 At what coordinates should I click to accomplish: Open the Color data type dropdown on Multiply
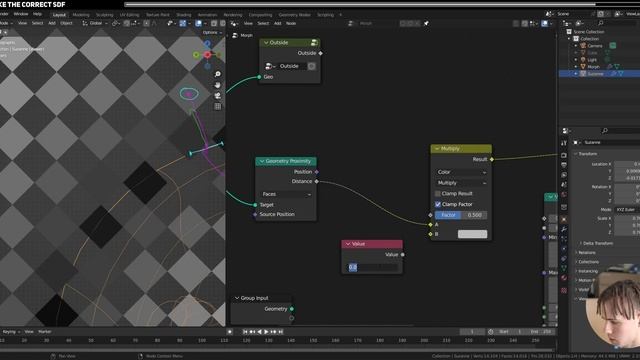[461, 172]
